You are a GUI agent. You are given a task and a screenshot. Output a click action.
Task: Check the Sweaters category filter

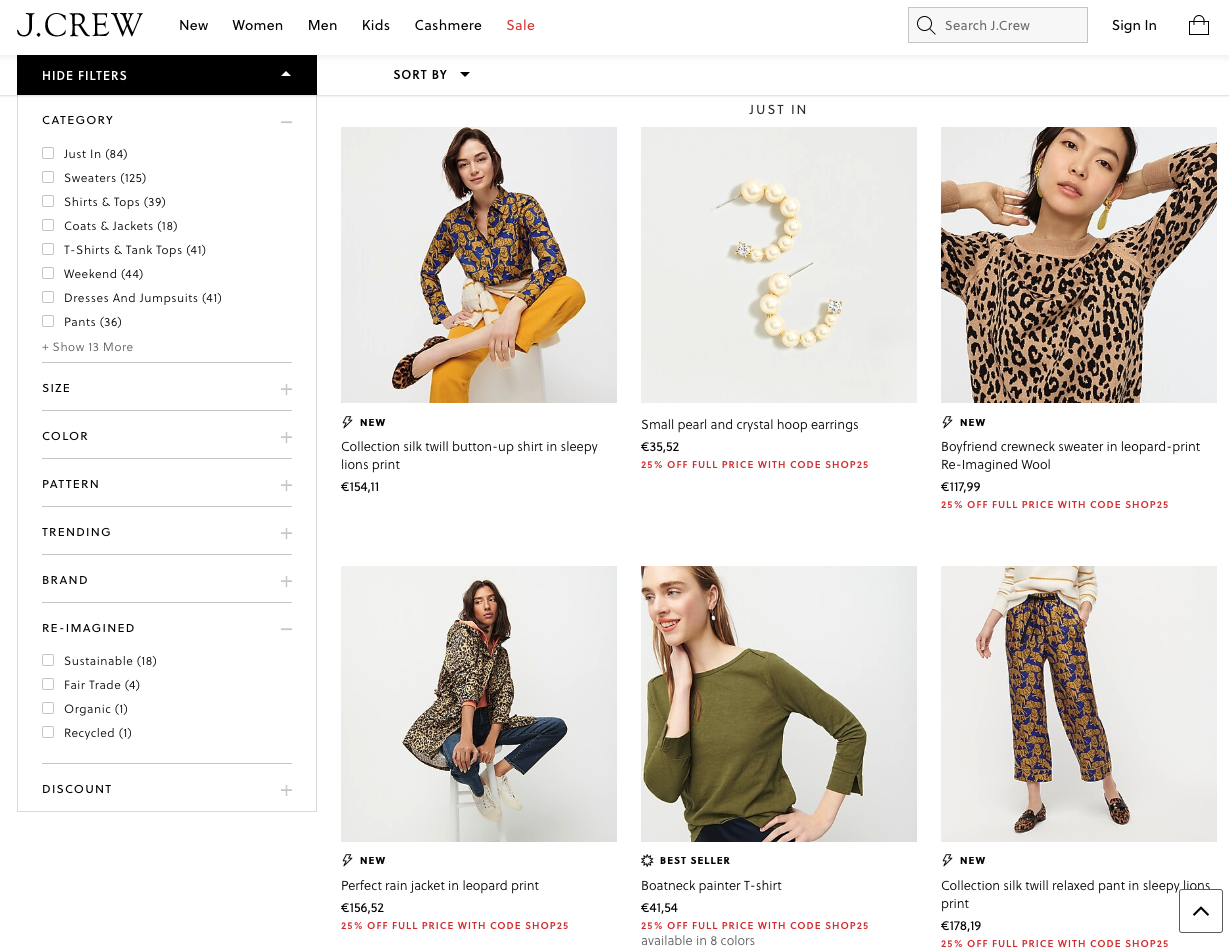(x=48, y=177)
